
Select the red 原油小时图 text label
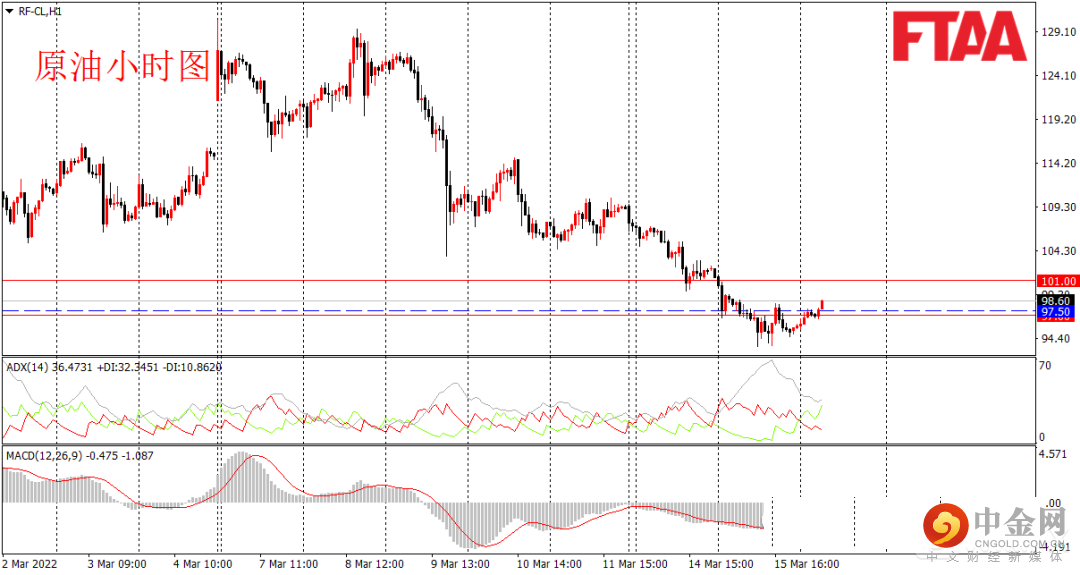(123, 67)
